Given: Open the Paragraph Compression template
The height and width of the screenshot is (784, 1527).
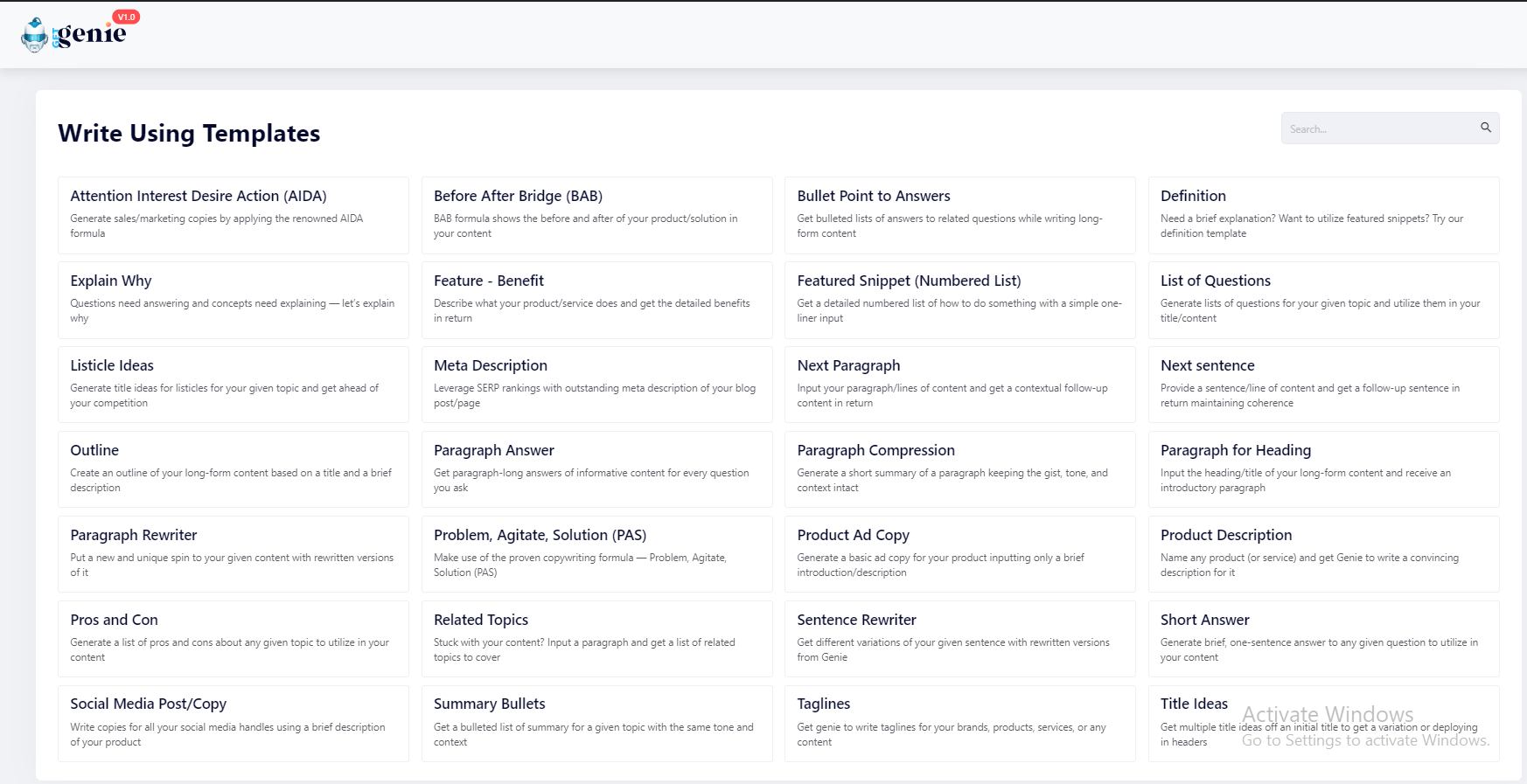Looking at the screenshot, I should 959,469.
